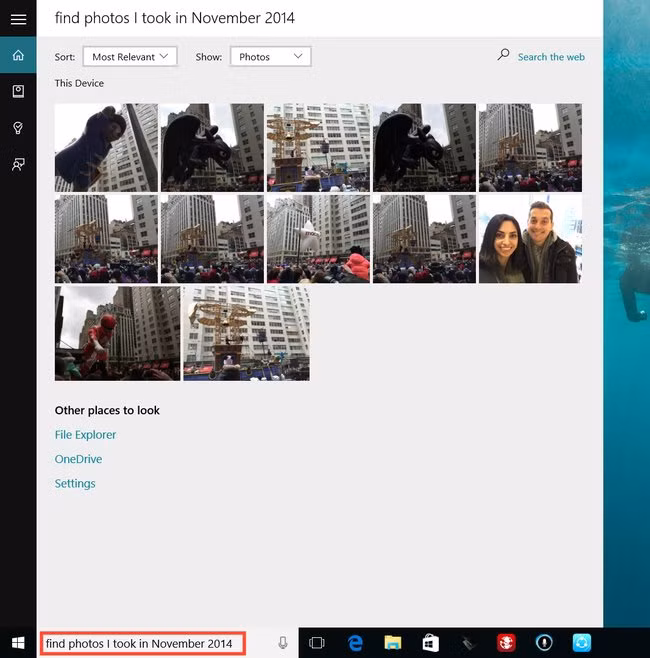Open the File Explorer link under Other places
Screen dimensions: 650x658
click(85, 435)
